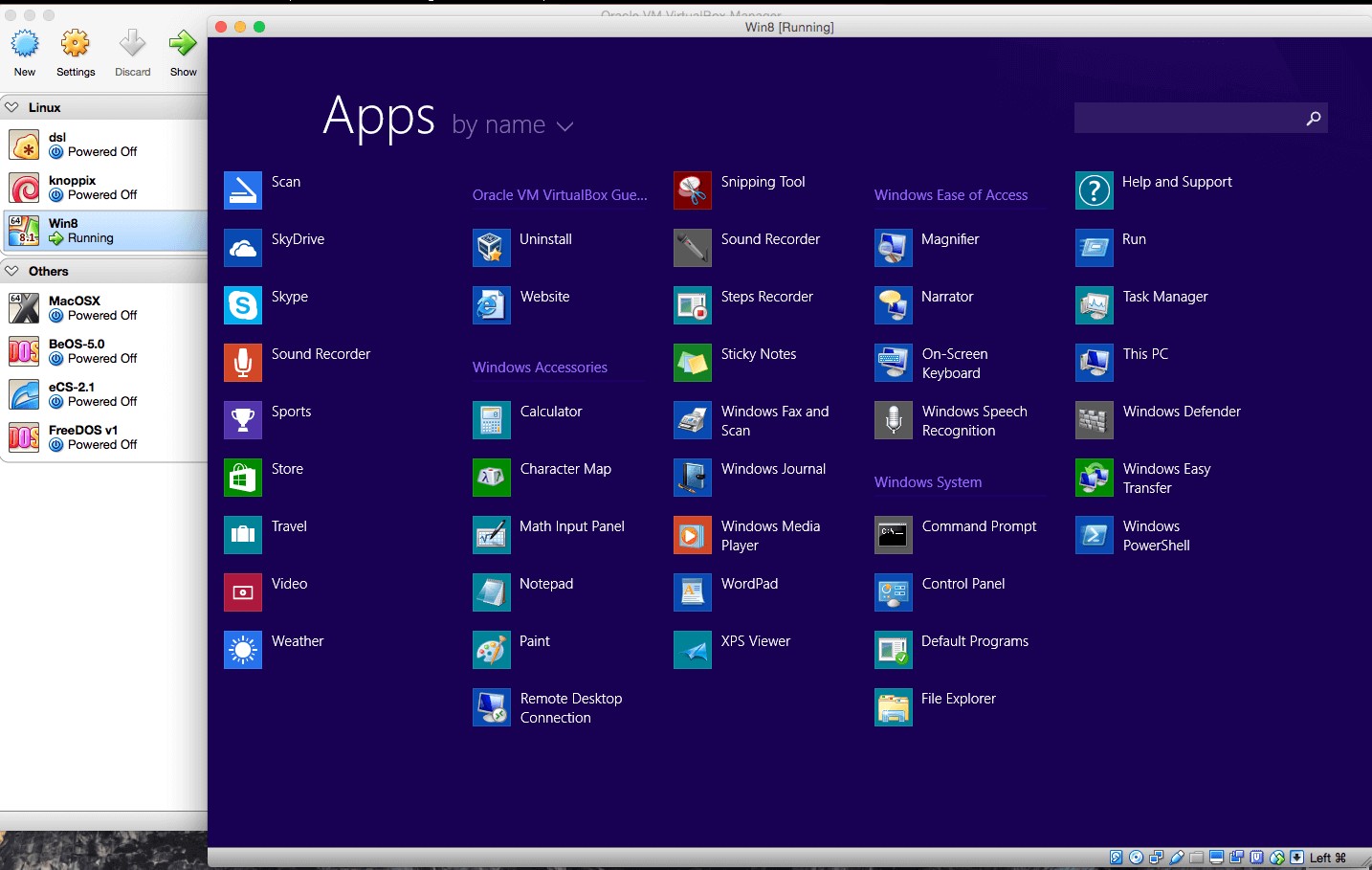Screen dimensions: 1372x870
Task: Open the Snipping Tool app
Action: pyautogui.click(x=763, y=181)
